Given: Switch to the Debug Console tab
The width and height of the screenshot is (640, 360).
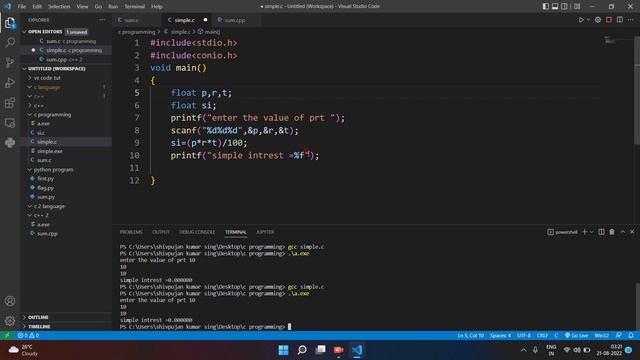Looking at the screenshot, I should [197, 232].
